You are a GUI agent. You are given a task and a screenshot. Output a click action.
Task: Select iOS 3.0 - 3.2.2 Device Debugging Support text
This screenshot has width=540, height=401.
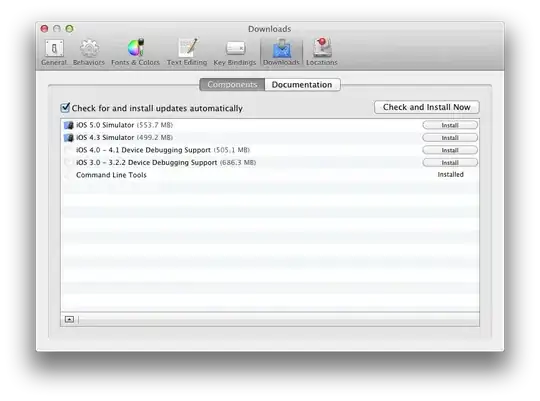(147, 163)
